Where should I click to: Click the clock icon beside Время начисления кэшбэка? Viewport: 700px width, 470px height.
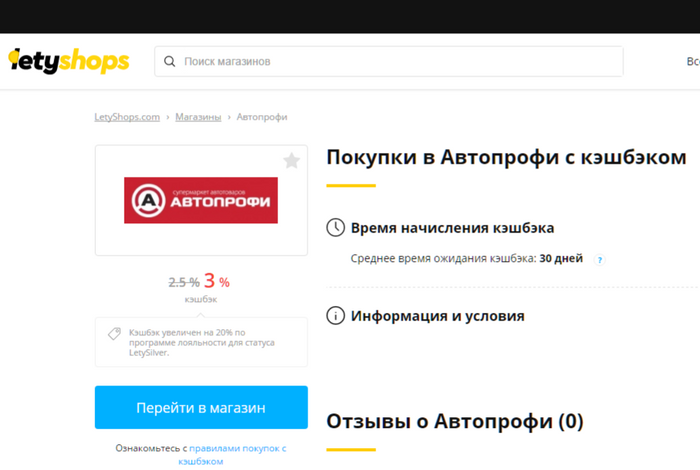[335, 228]
